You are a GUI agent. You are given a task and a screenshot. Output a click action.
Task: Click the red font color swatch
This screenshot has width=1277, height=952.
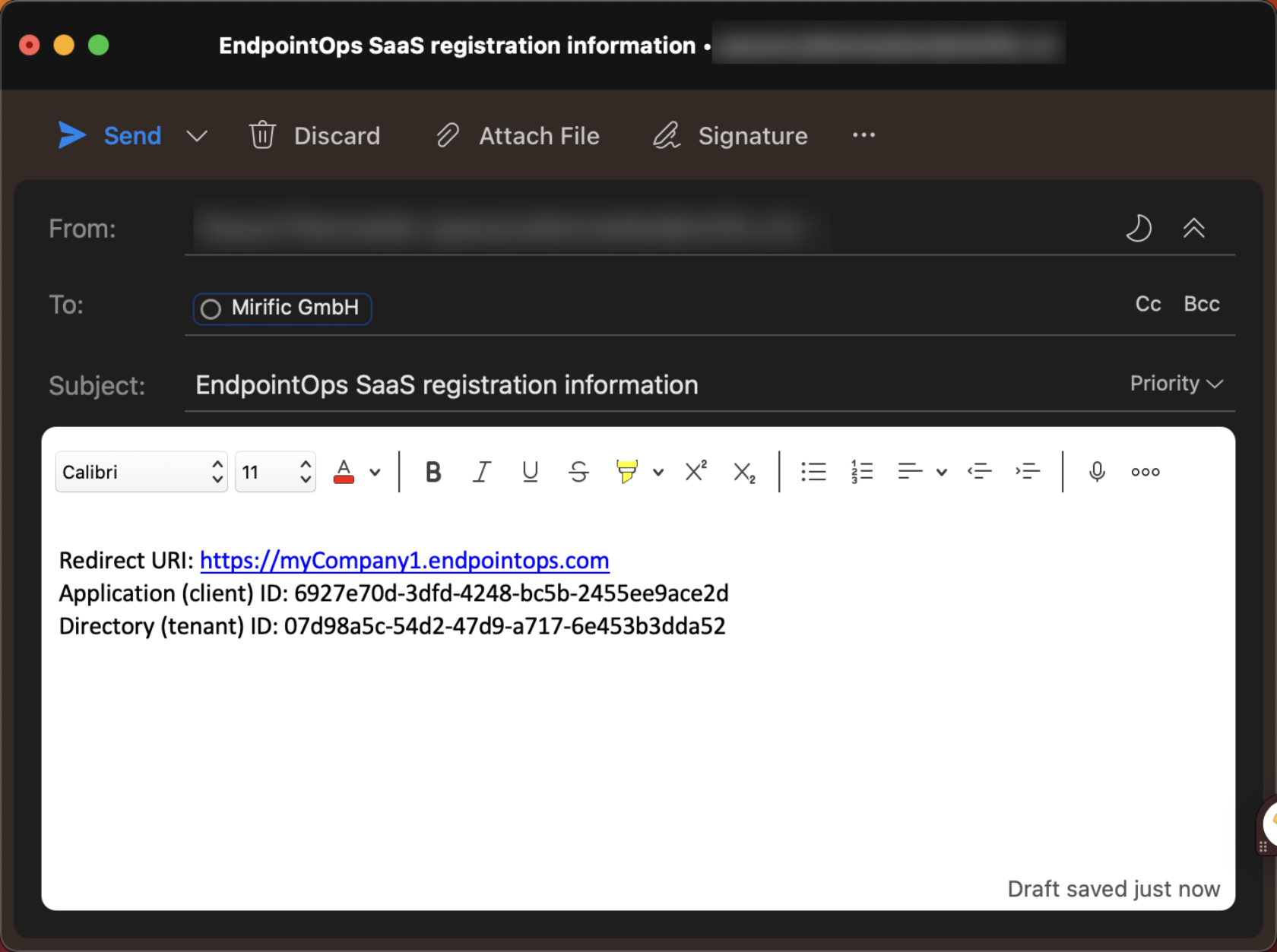tap(344, 472)
